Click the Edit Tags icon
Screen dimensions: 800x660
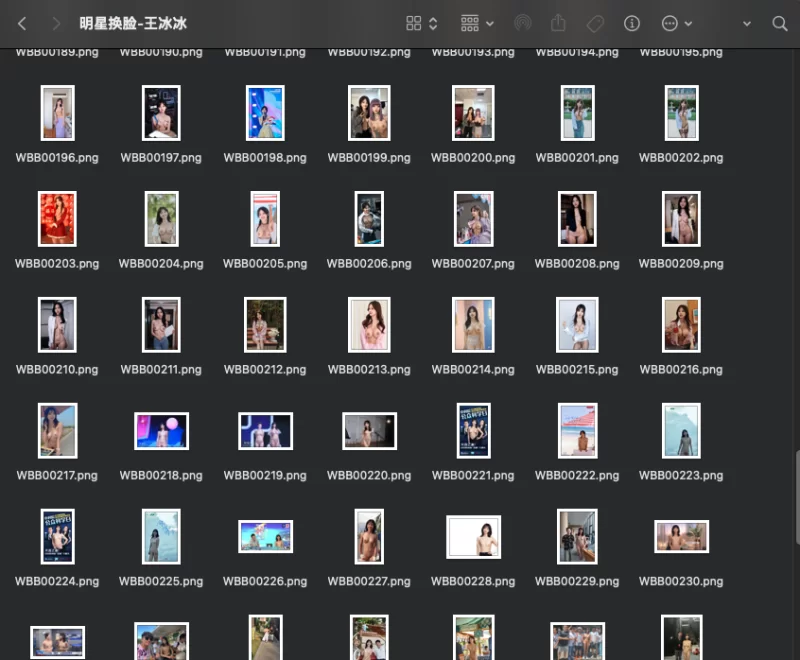tap(595, 23)
